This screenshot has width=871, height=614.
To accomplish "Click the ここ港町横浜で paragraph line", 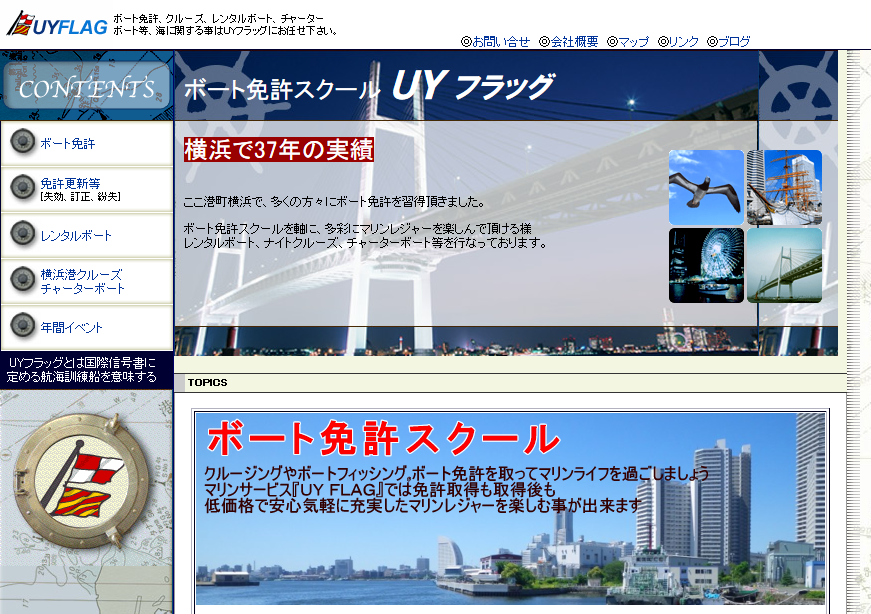I will click(334, 202).
